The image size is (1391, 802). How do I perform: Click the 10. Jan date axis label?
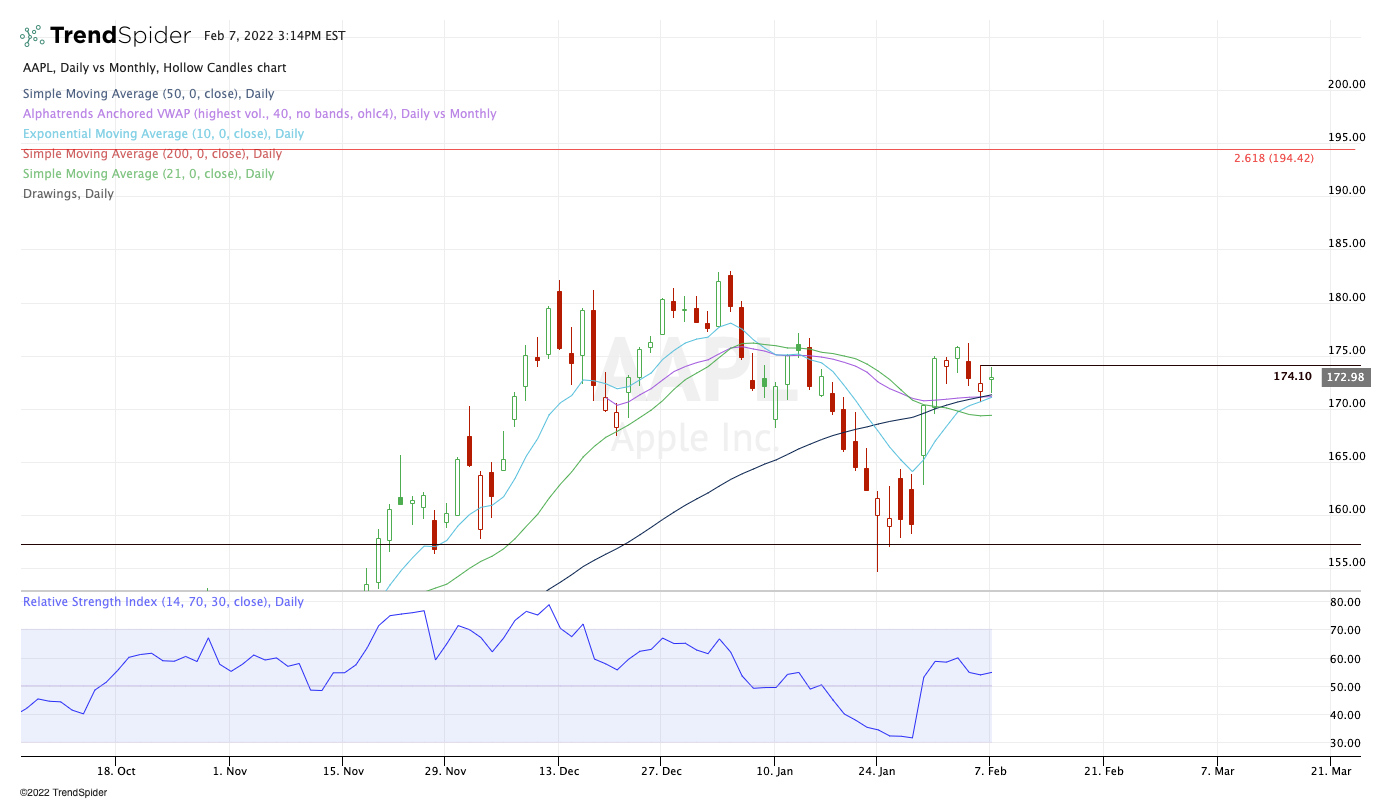(x=774, y=771)
